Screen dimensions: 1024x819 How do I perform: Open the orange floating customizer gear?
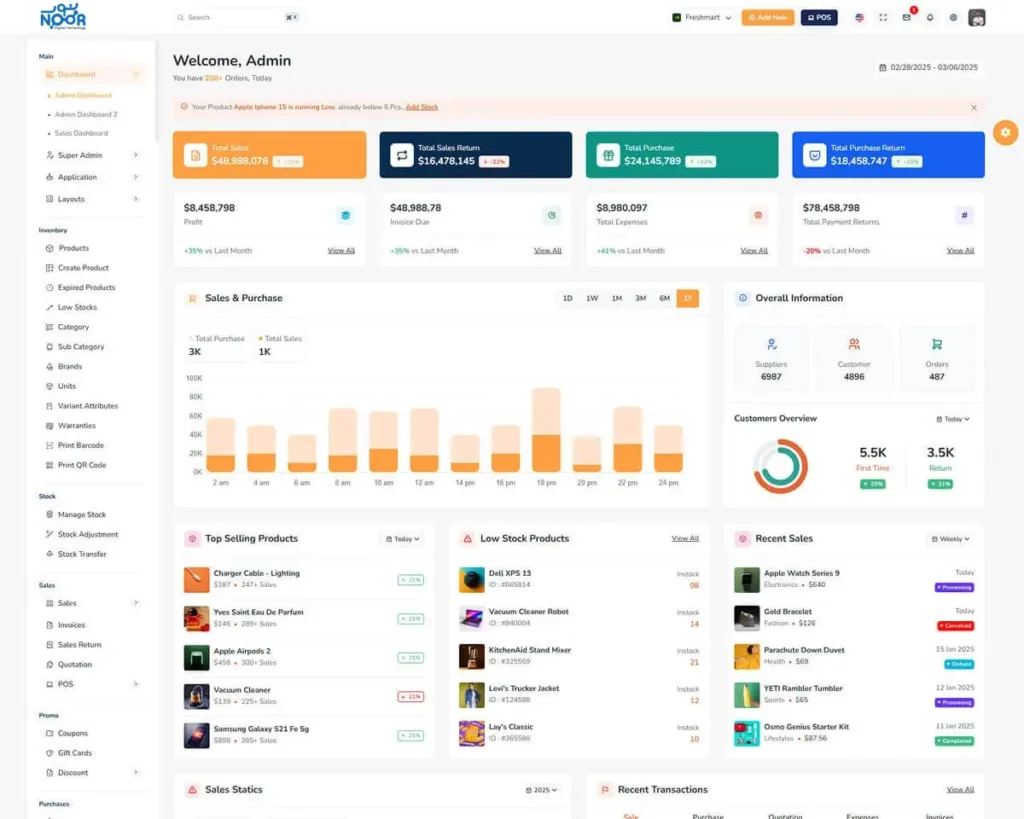point(1005,132)
